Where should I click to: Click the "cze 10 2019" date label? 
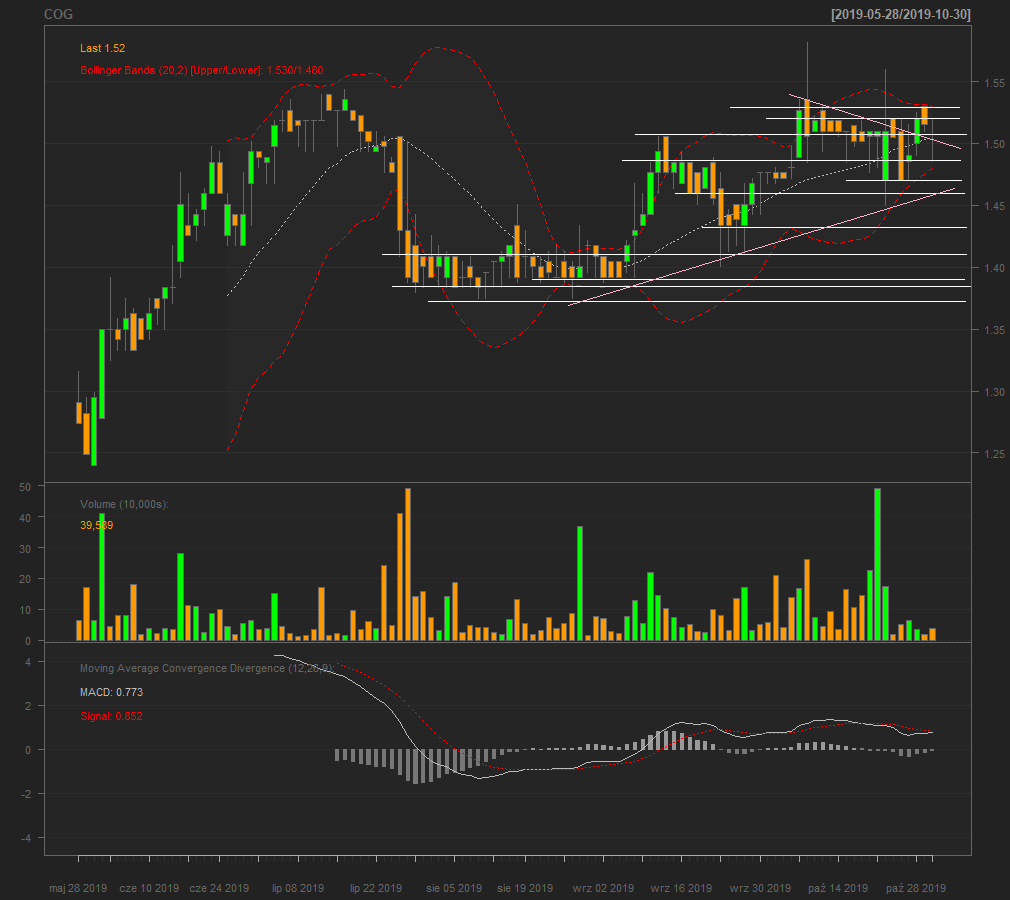tap(149, 888)
